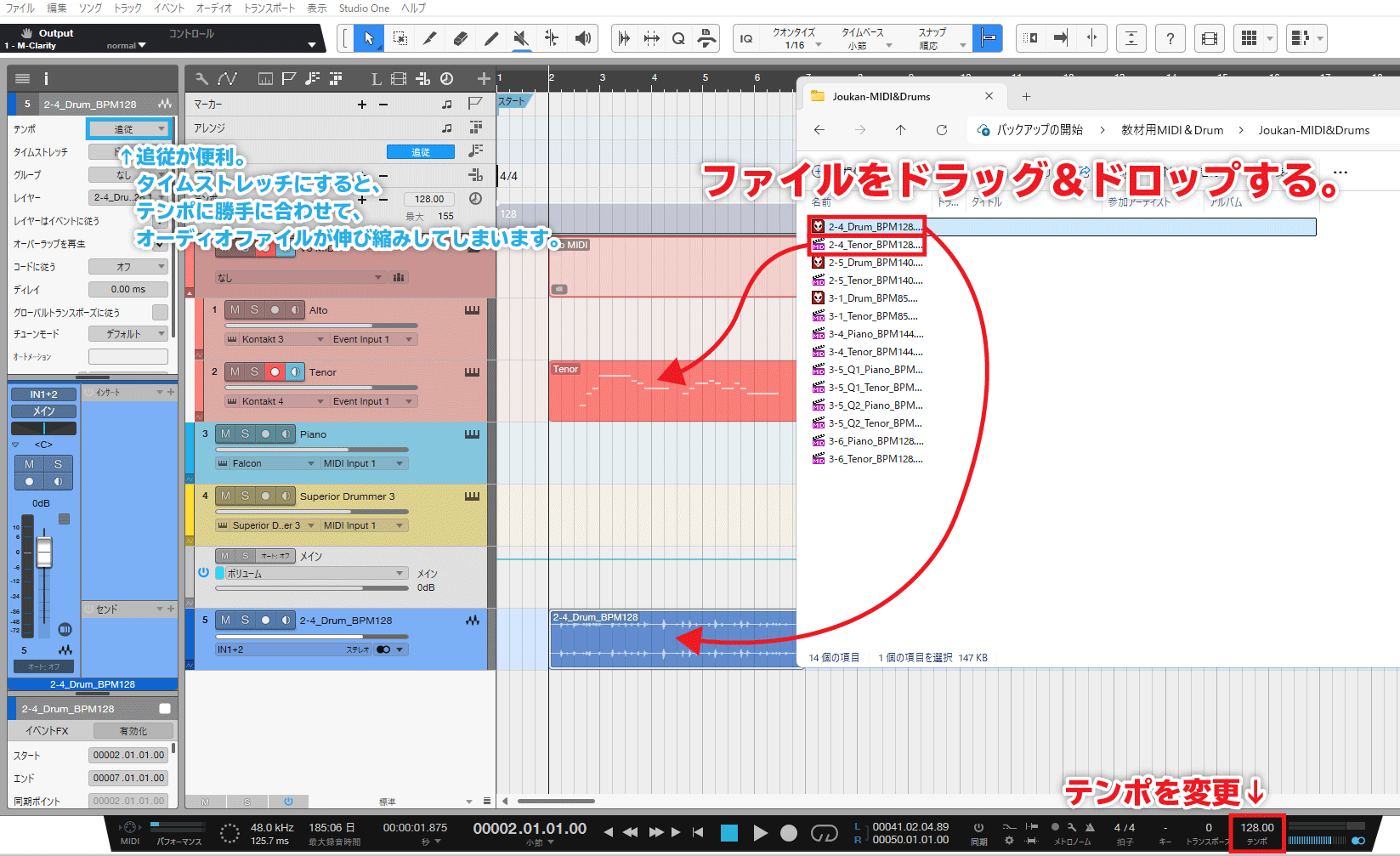Enable Autoscroll arrow icon
1400x856 pixels.
tap(1061, 38)
